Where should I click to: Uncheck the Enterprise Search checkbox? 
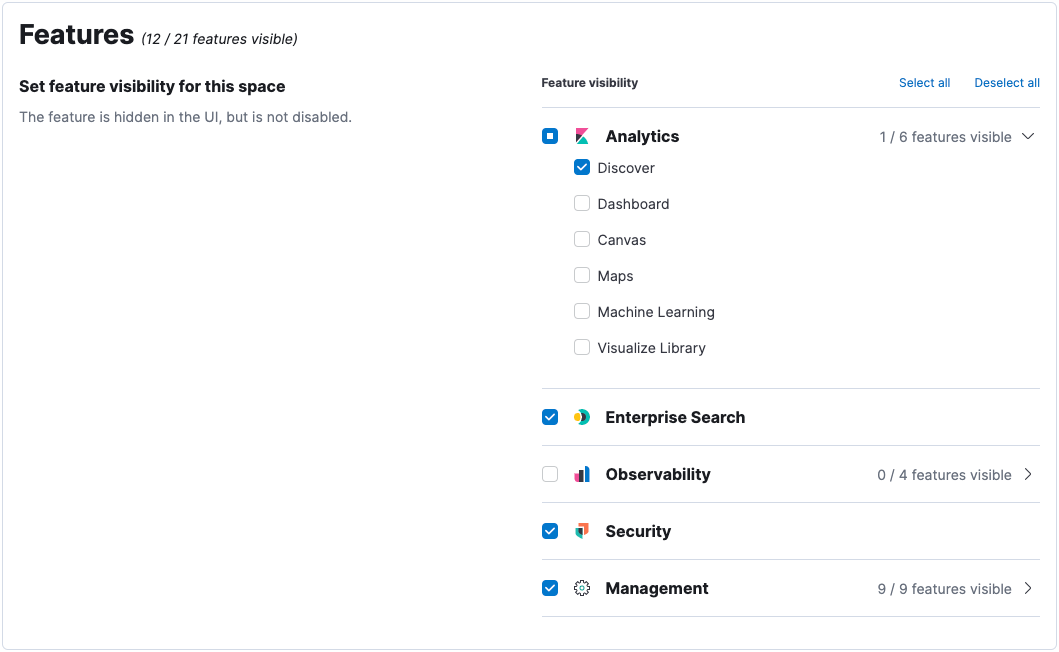[550, 418]
